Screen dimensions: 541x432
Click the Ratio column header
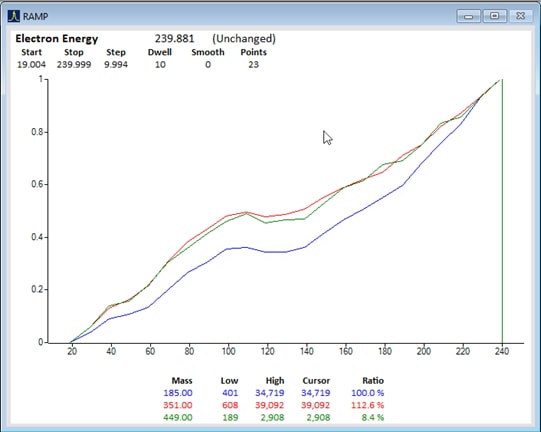(373, 381)
